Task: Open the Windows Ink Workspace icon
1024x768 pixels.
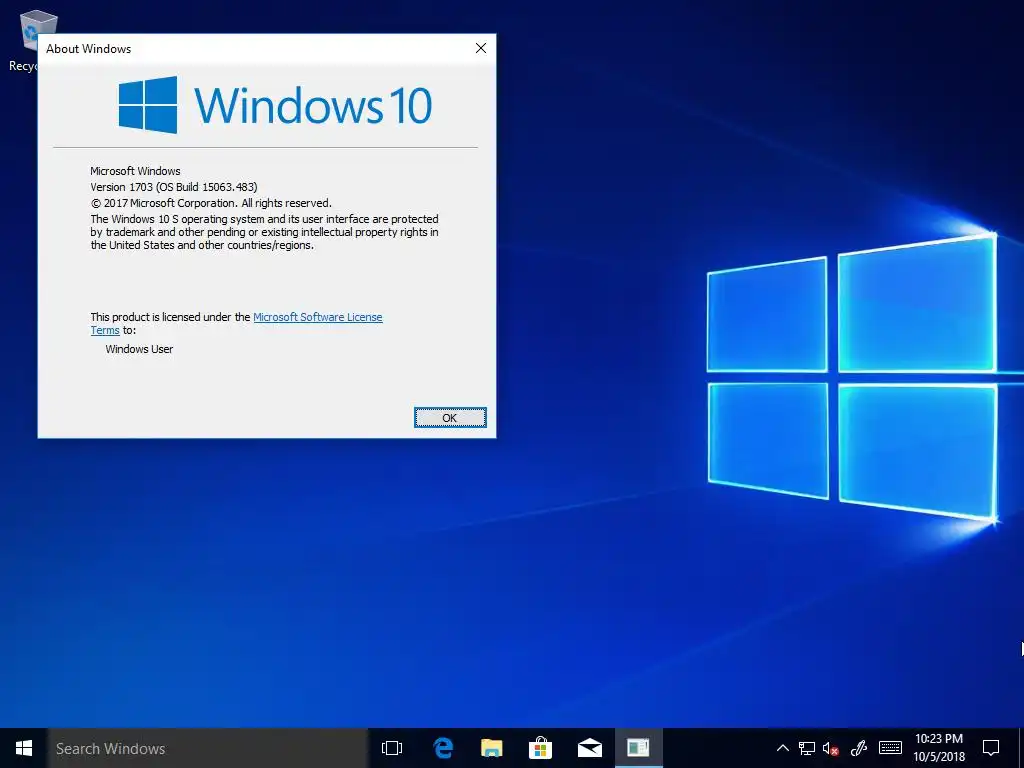Action: click(859, 748)
